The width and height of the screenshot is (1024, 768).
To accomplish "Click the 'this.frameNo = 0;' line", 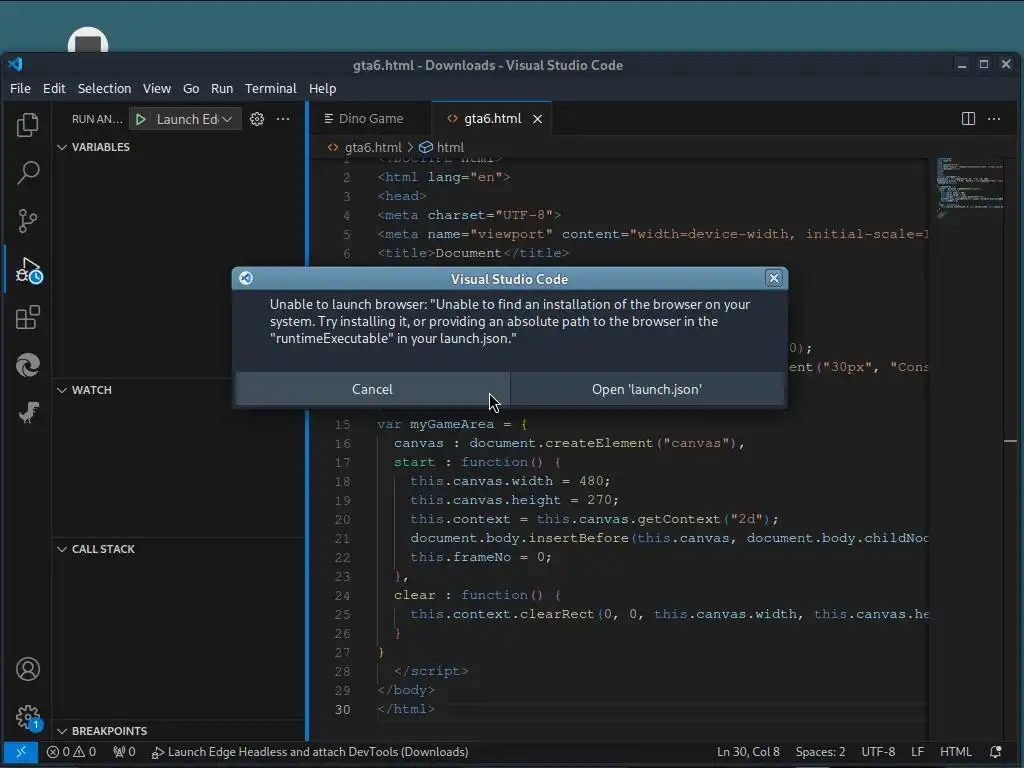I will 481,557.
